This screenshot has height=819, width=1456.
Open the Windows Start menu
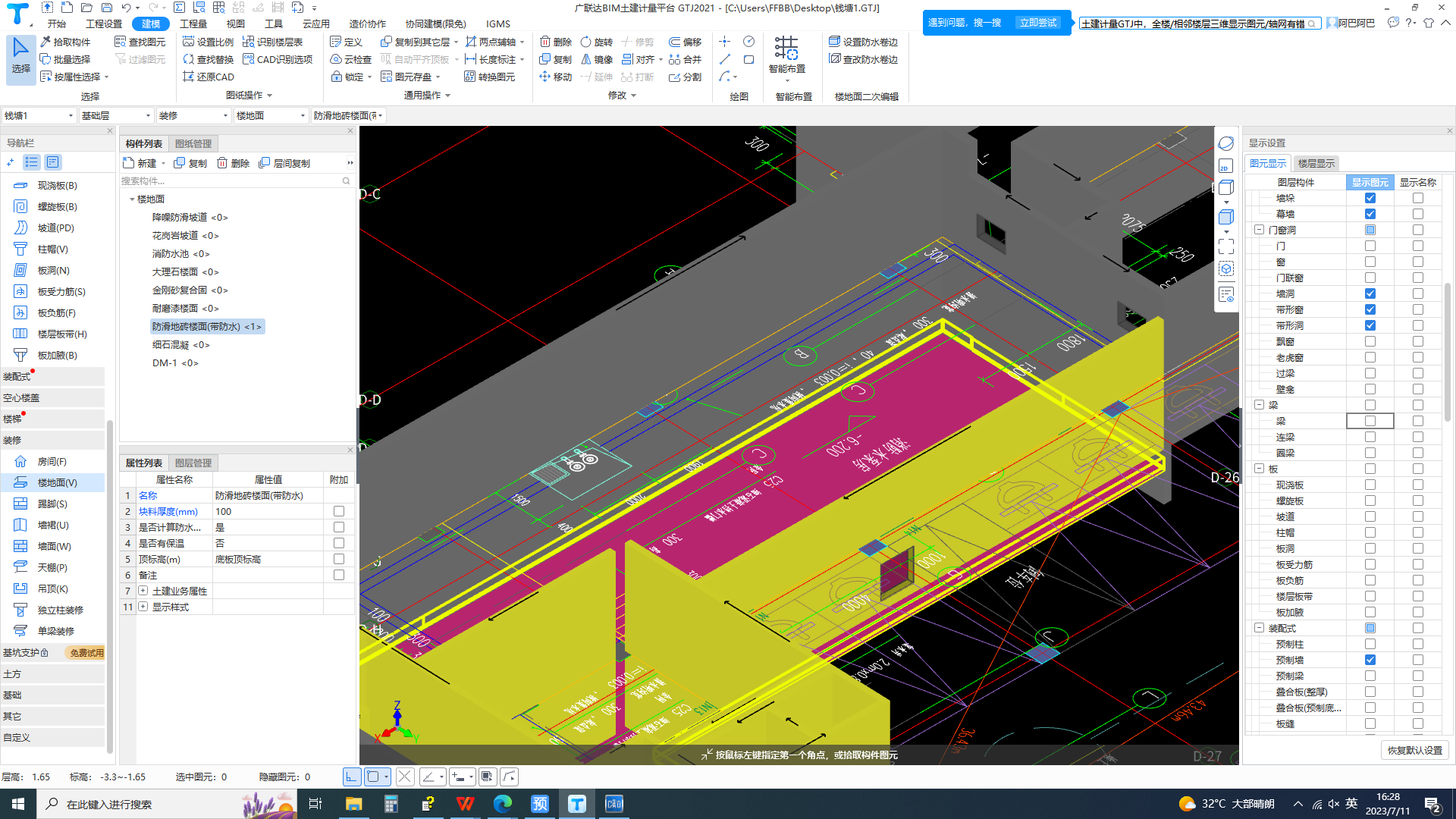click(18, 804)
